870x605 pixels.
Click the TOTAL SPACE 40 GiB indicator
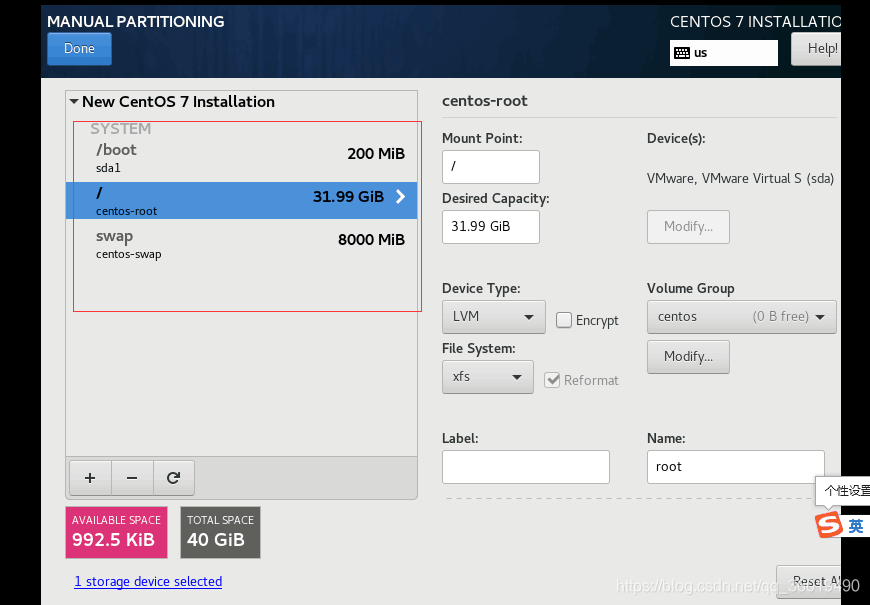[220, 532]
